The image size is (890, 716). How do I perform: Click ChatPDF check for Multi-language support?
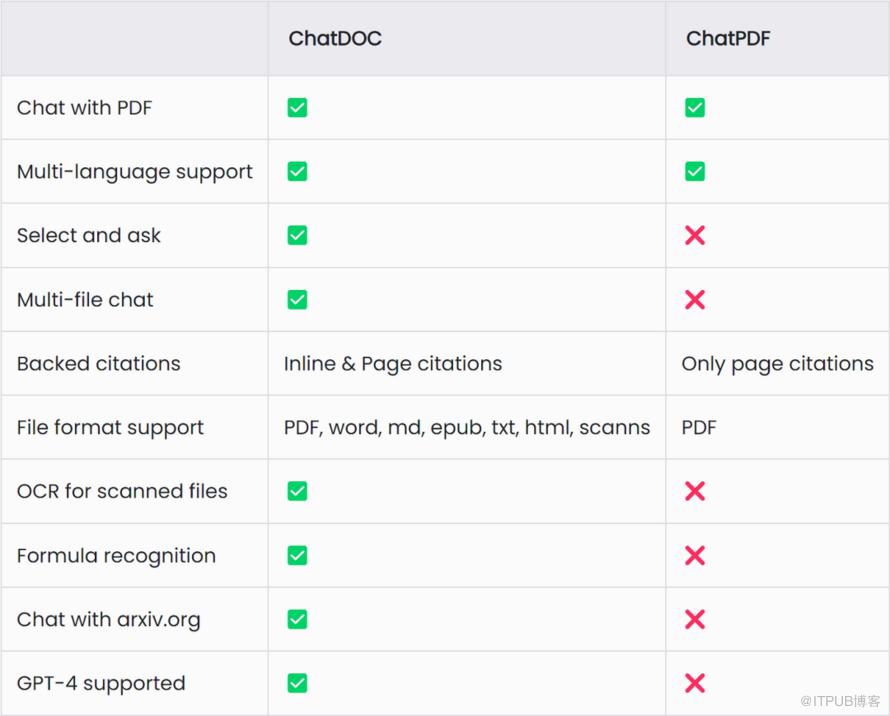coord(695,172)
